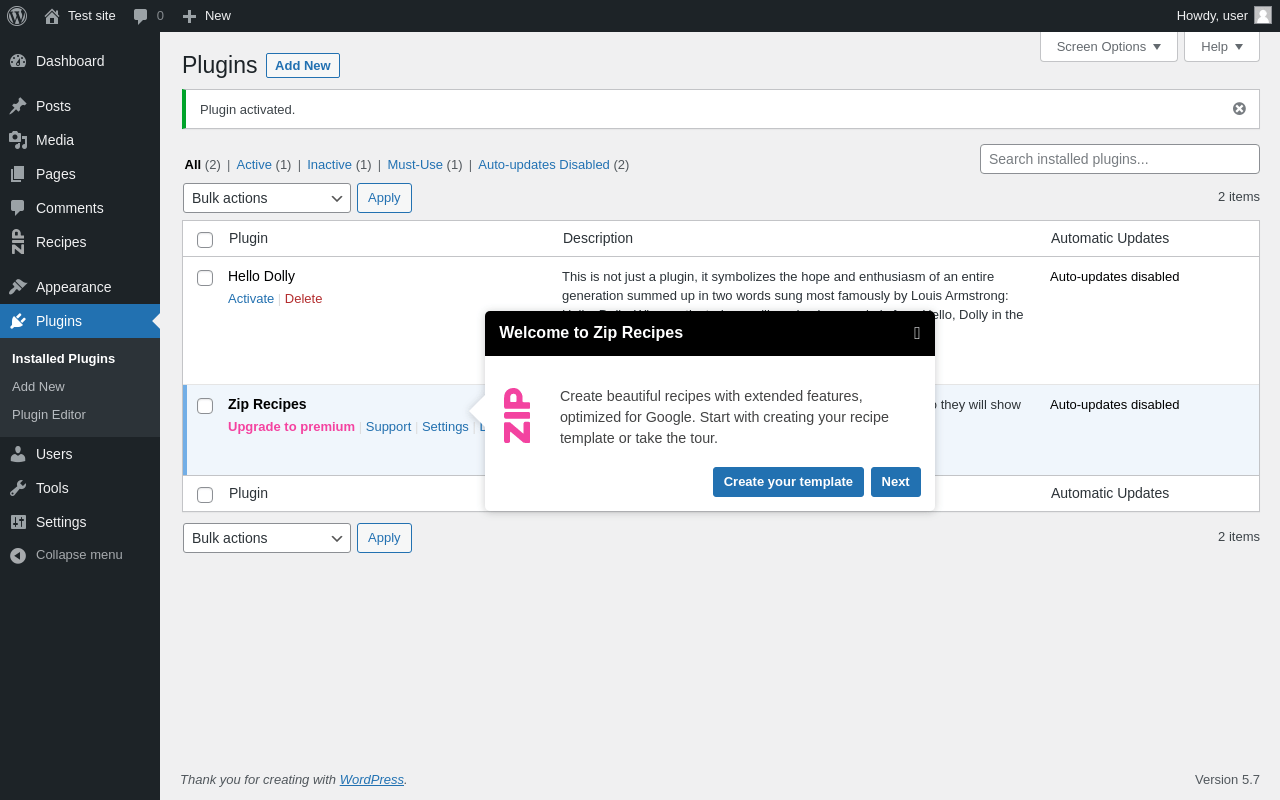1280x800 pixels.
Task: Click the pink Zip logo in popup
Action: click(x=517, y=415)
